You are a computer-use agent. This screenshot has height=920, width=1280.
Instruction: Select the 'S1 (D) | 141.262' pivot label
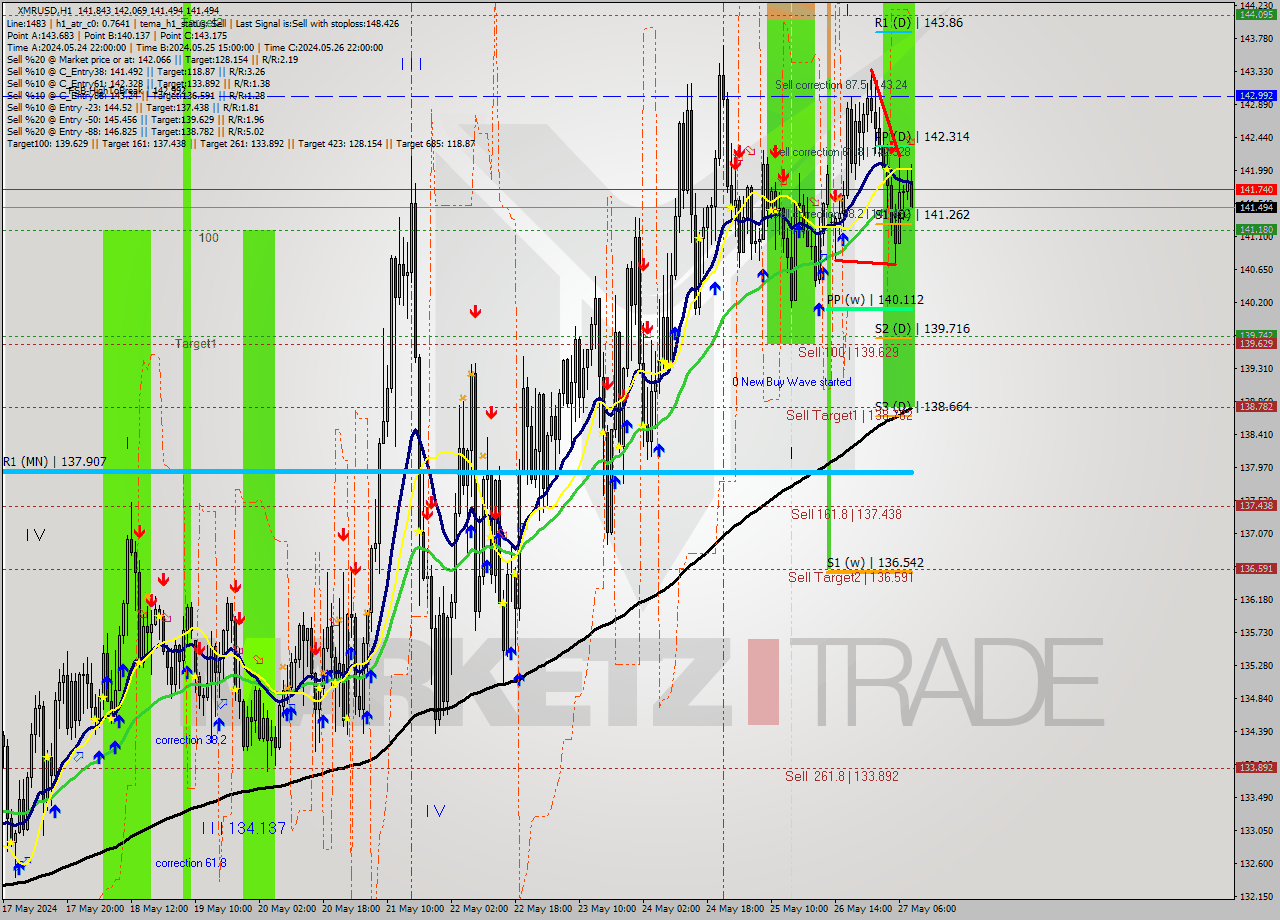tap(922, 214)
